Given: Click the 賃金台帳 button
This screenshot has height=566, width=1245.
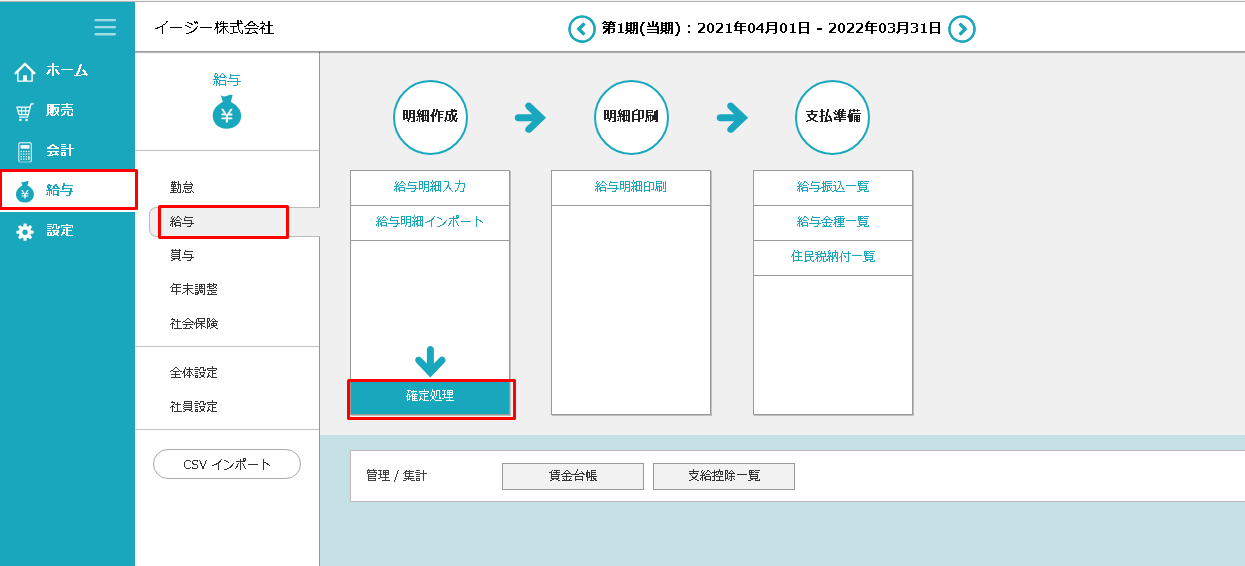Looking at the screenshot, I should [573, 476].
